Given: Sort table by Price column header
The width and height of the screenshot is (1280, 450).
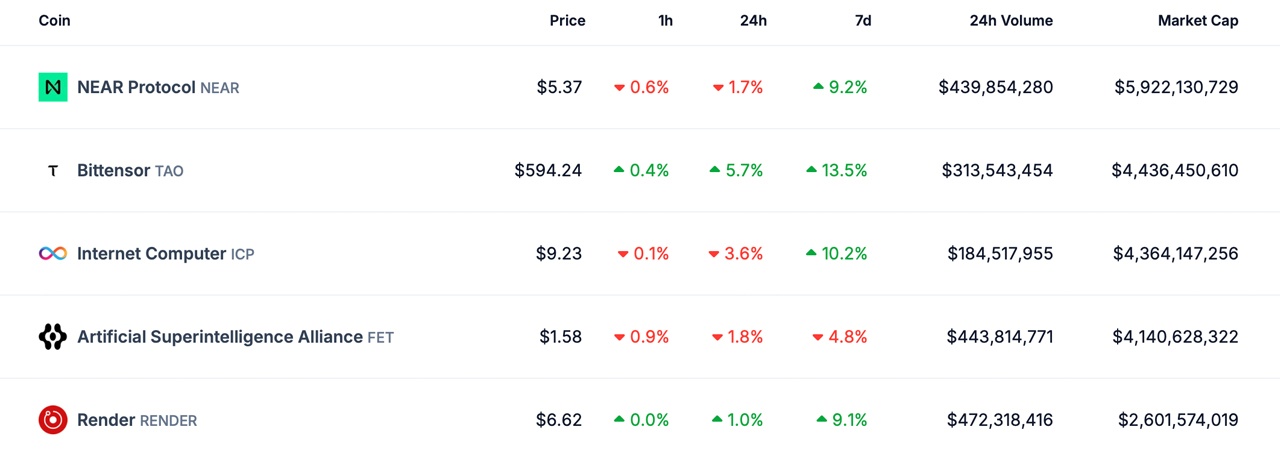Looking at the screenshot, I should [567, 21].
